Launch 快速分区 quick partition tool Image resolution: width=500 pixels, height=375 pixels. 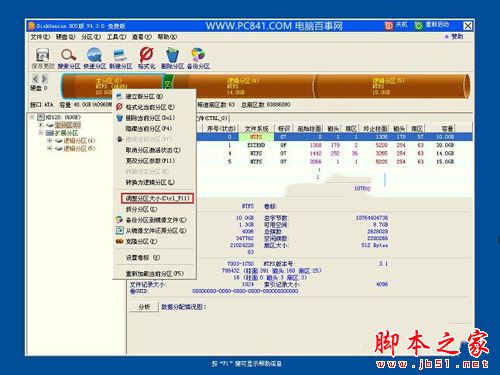(95, 55)
